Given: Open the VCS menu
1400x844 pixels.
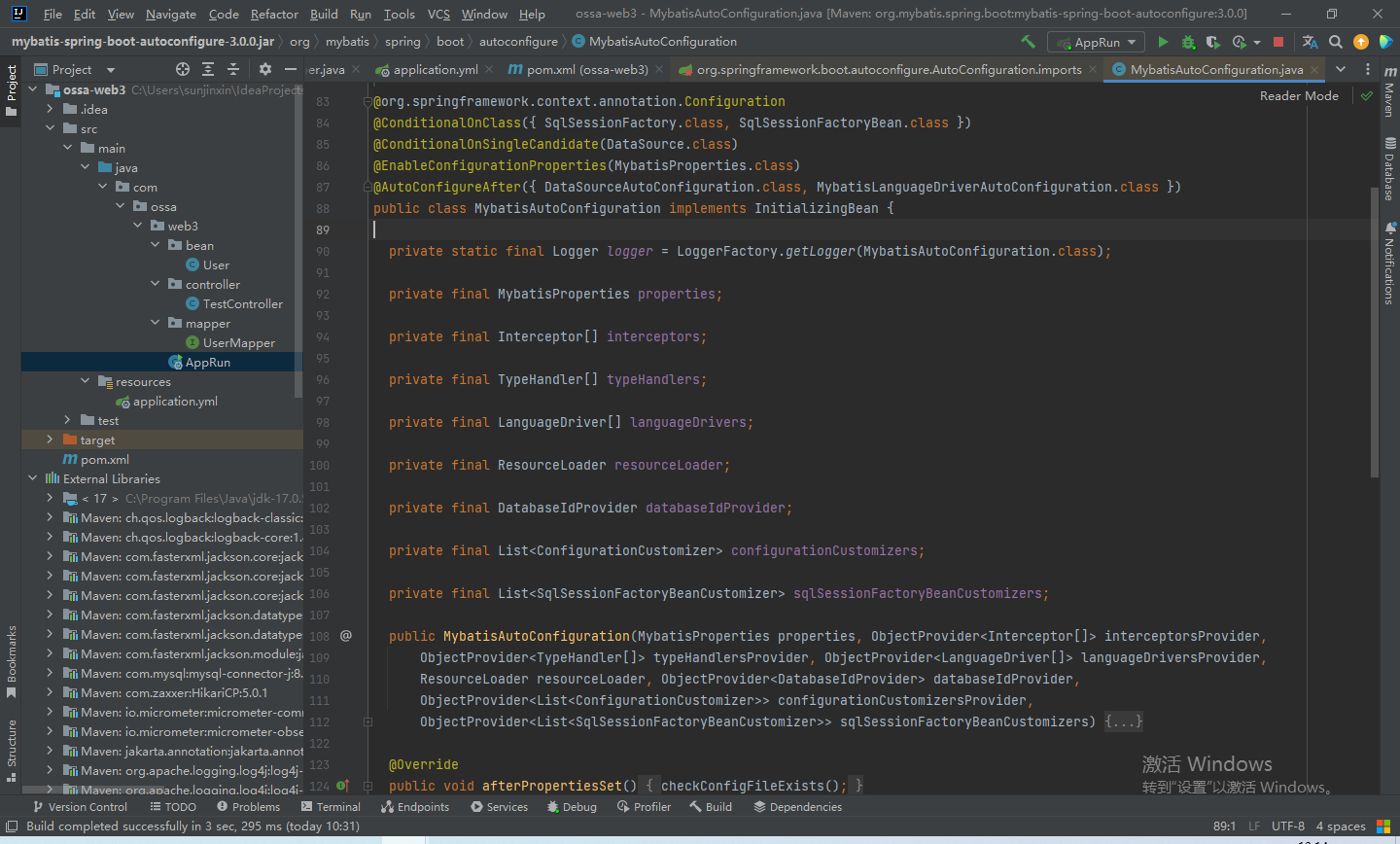Looking at the screenshot, I should (x=438, y=14).
